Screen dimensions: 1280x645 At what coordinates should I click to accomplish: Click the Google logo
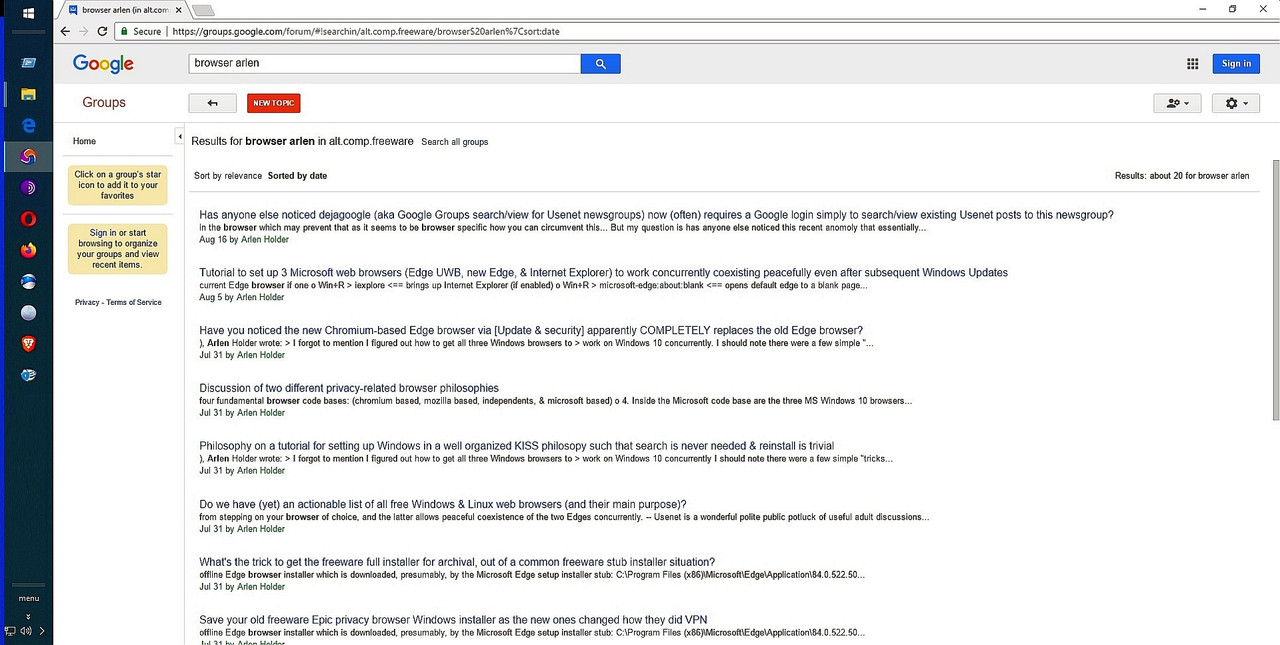(103, 64)
